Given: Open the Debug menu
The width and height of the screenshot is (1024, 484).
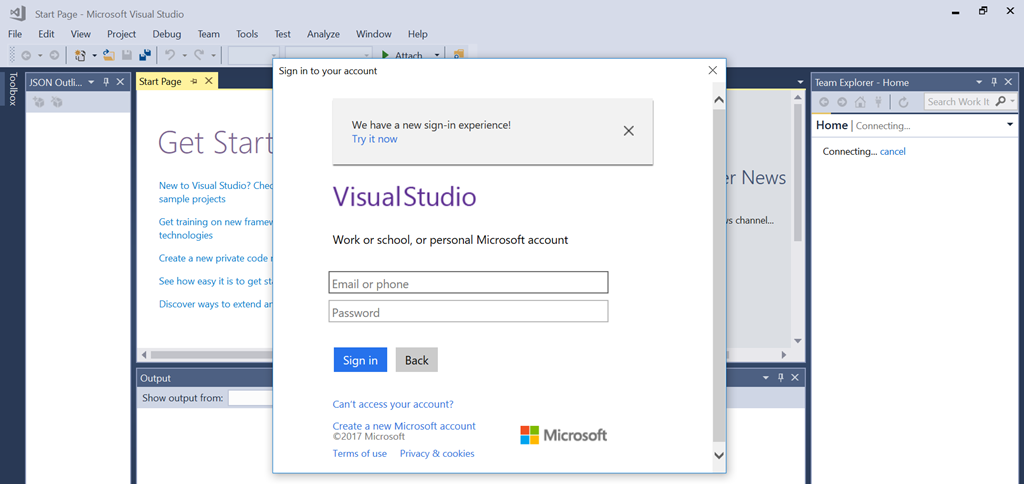Looking at the screenshot, I should click(167, 34).
